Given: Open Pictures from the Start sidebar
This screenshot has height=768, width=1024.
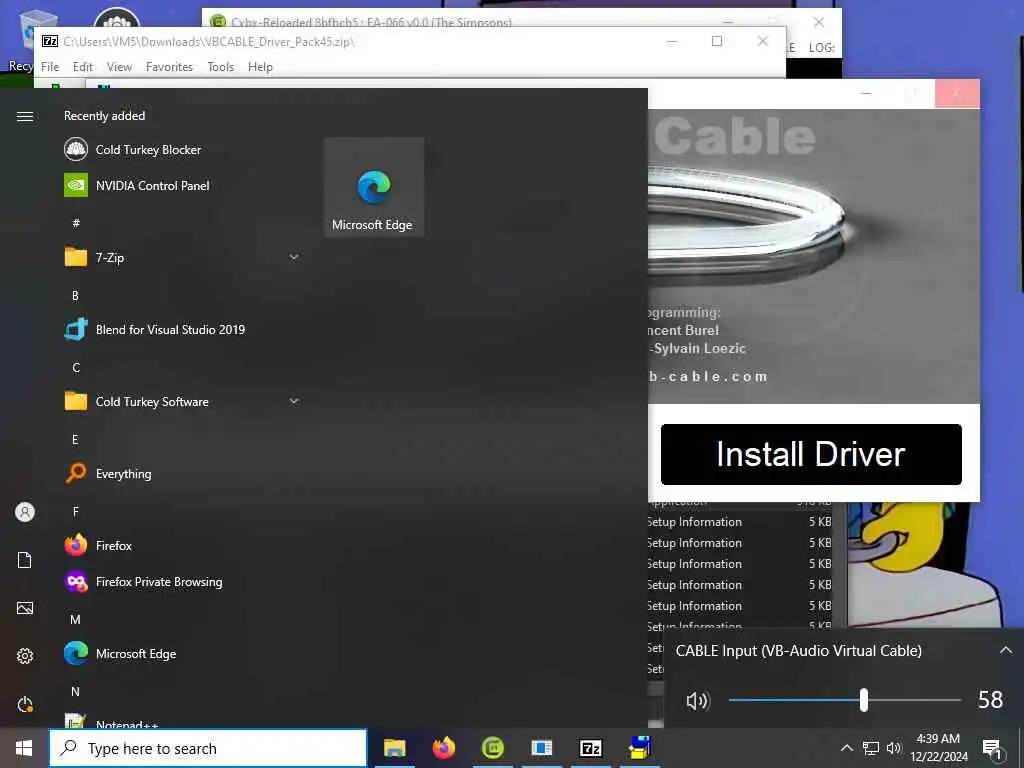Looking at the screenshot, I should click(25, 608).
